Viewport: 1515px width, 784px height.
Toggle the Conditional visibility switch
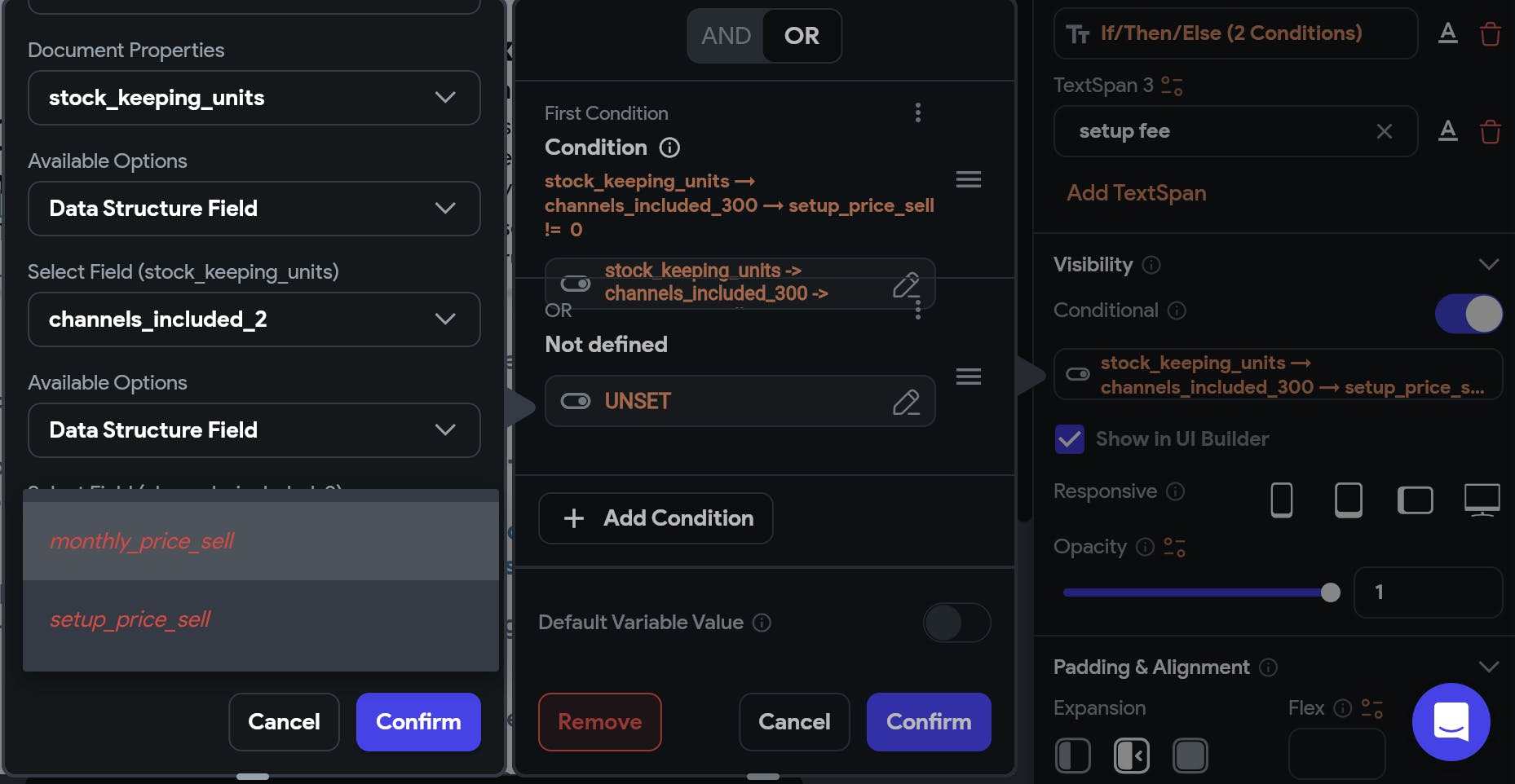[x=1469, y=314]
